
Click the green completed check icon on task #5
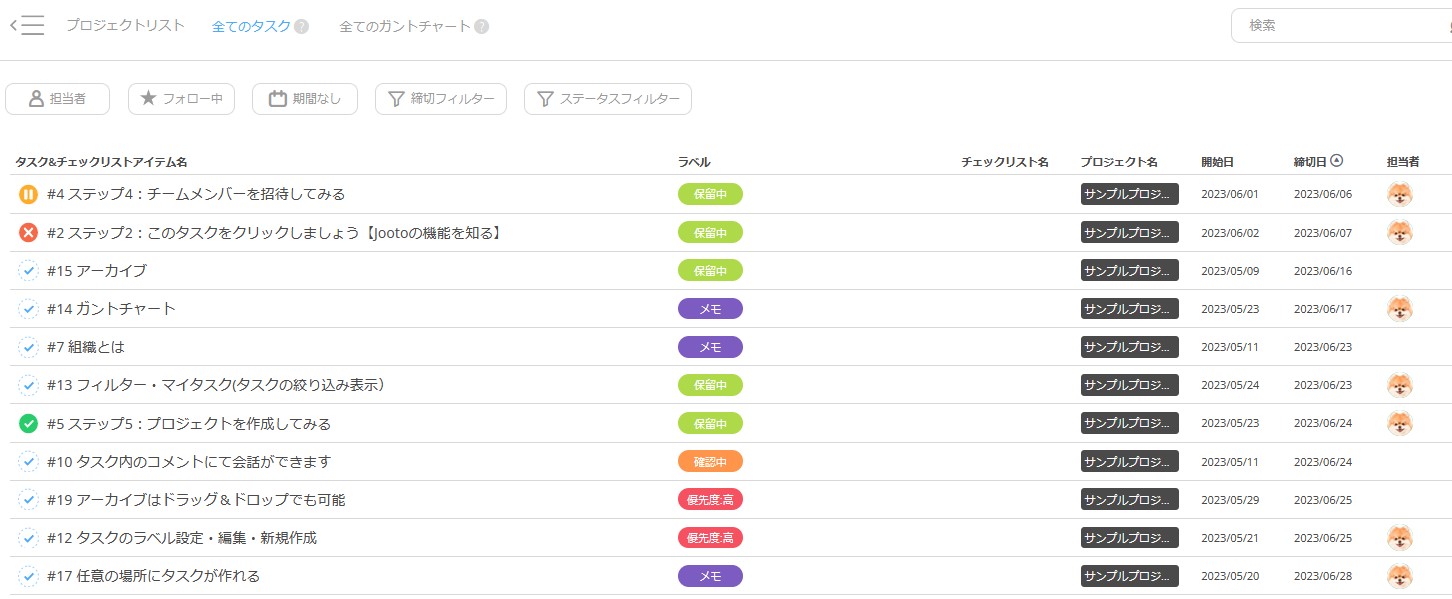point(28,424)
